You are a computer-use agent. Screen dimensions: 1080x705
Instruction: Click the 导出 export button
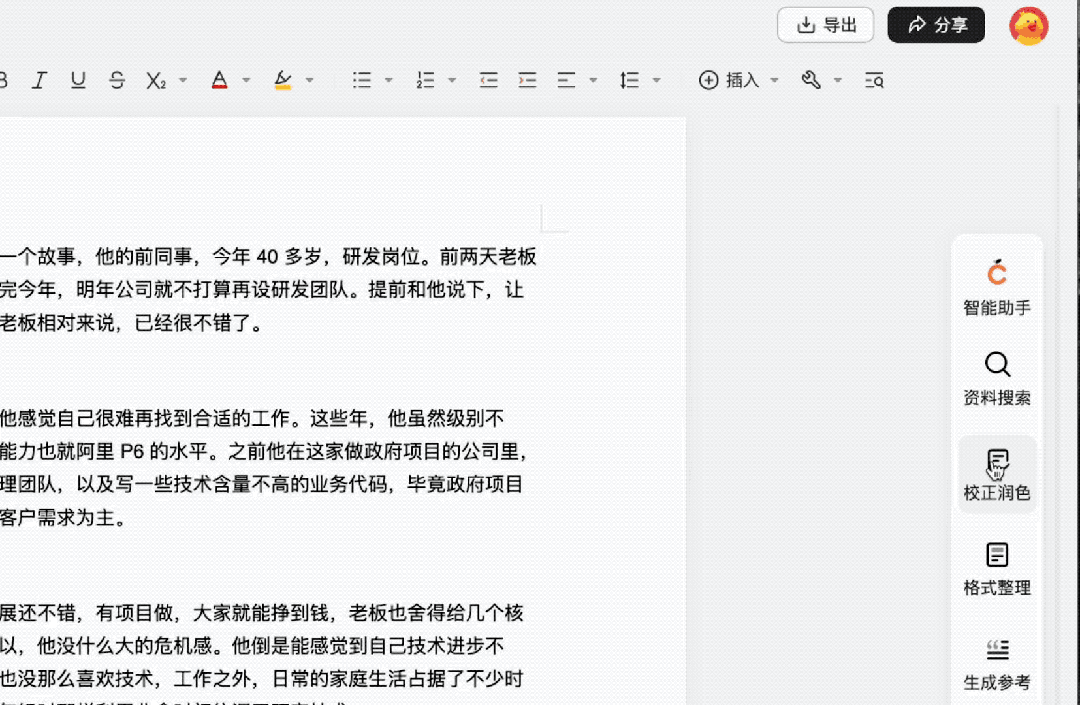826,25
